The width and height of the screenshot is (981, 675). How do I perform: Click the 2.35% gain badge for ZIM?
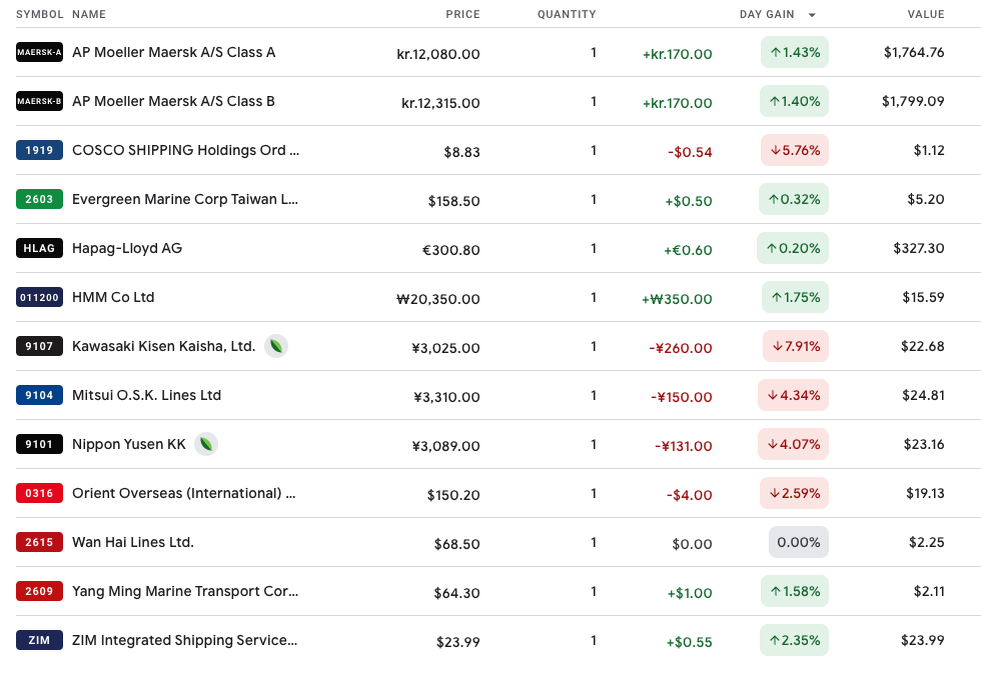pyautogui.click(x=795, y=640)
